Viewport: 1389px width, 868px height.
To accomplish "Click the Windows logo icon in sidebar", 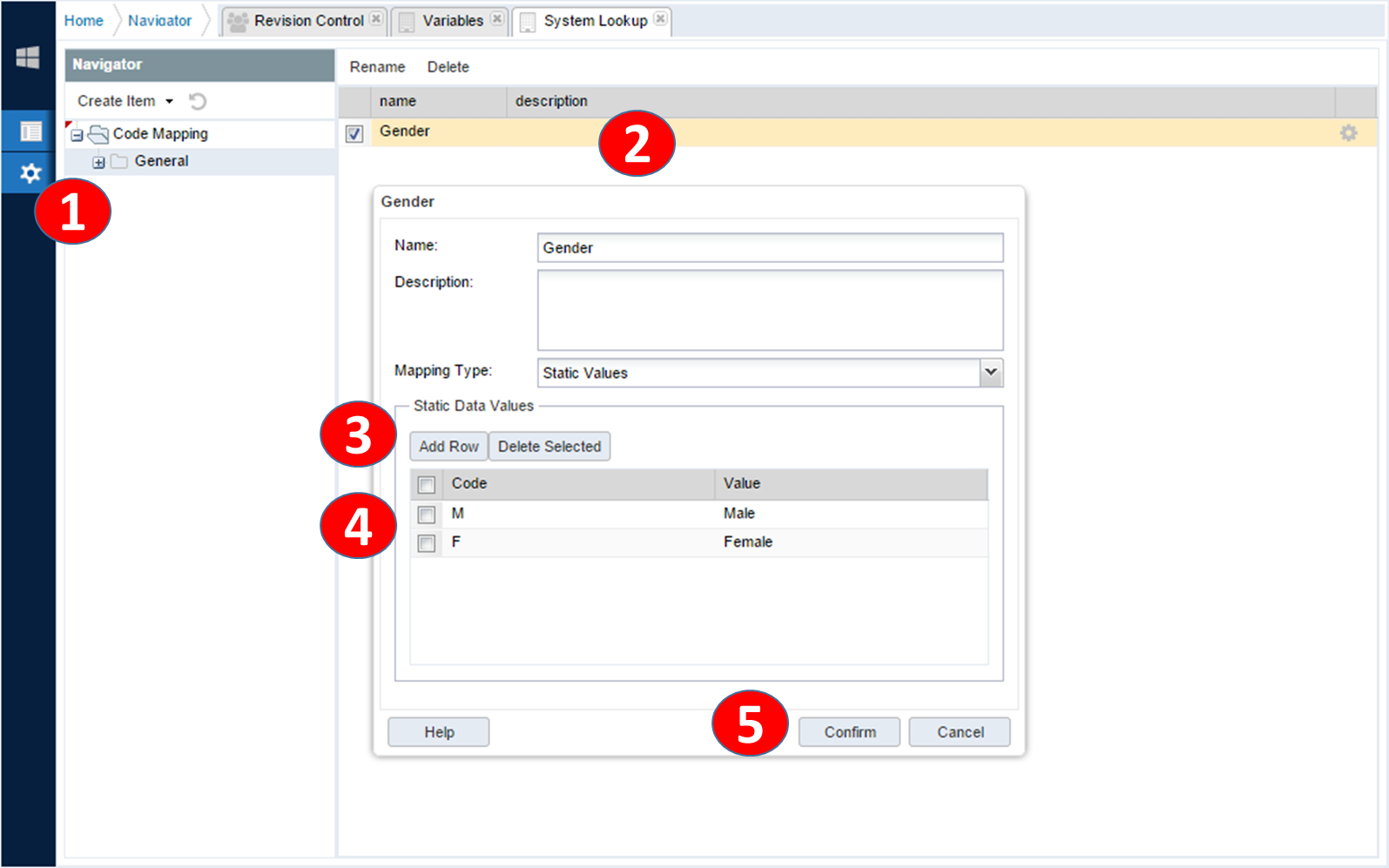I will [x=28, y=57].
